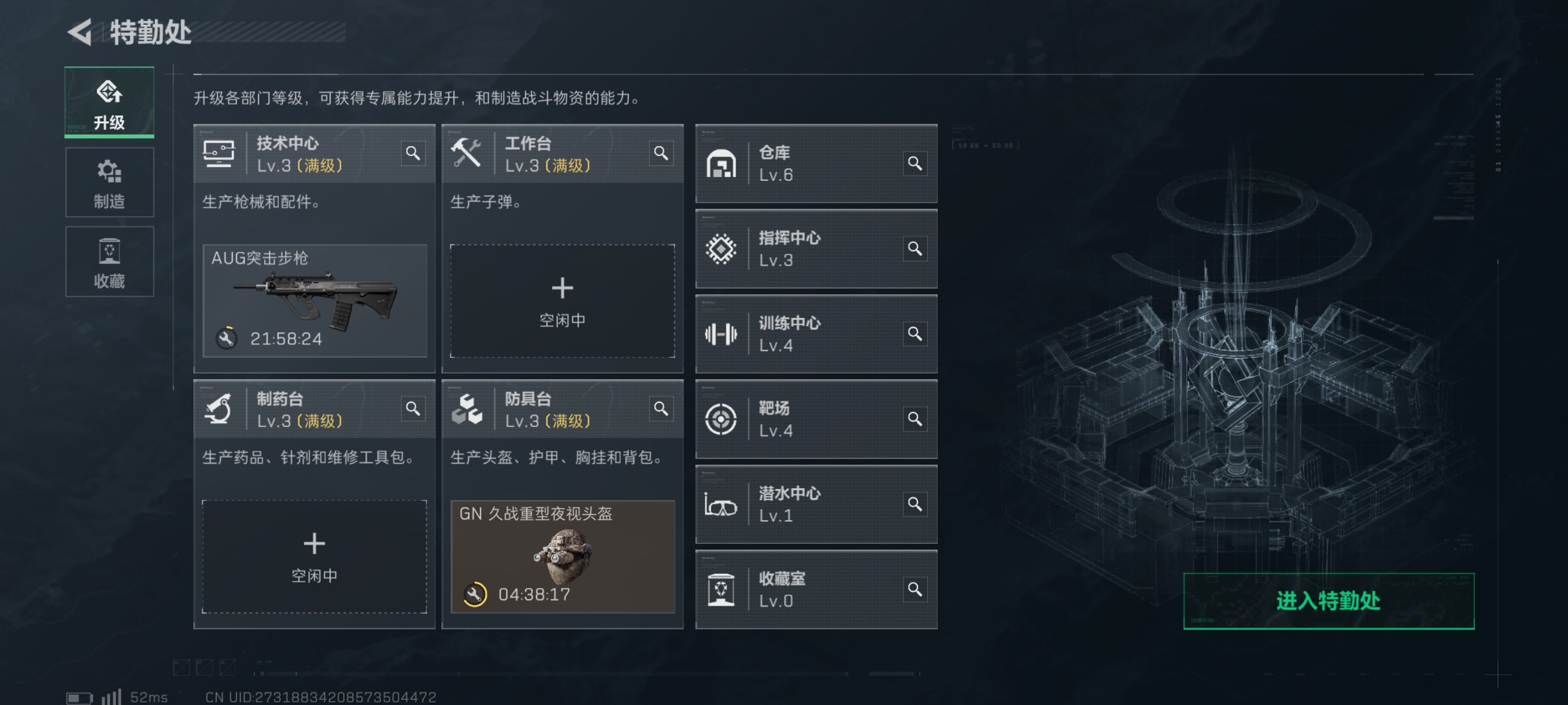This screenshot has width=1568, height=705.
Task: Open details magnifier for 工作台
Action: pyautogui.click(x=661, y=153)
